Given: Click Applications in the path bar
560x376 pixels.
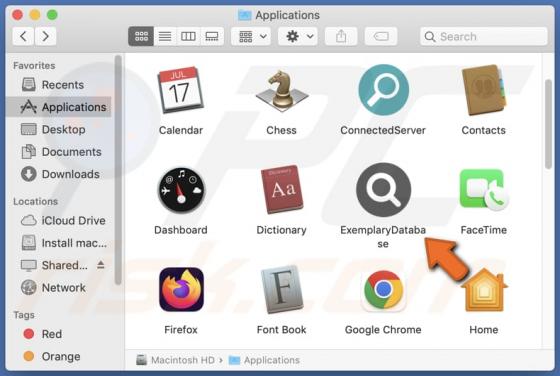Looking at the screenshot, I should click(264, 360).
